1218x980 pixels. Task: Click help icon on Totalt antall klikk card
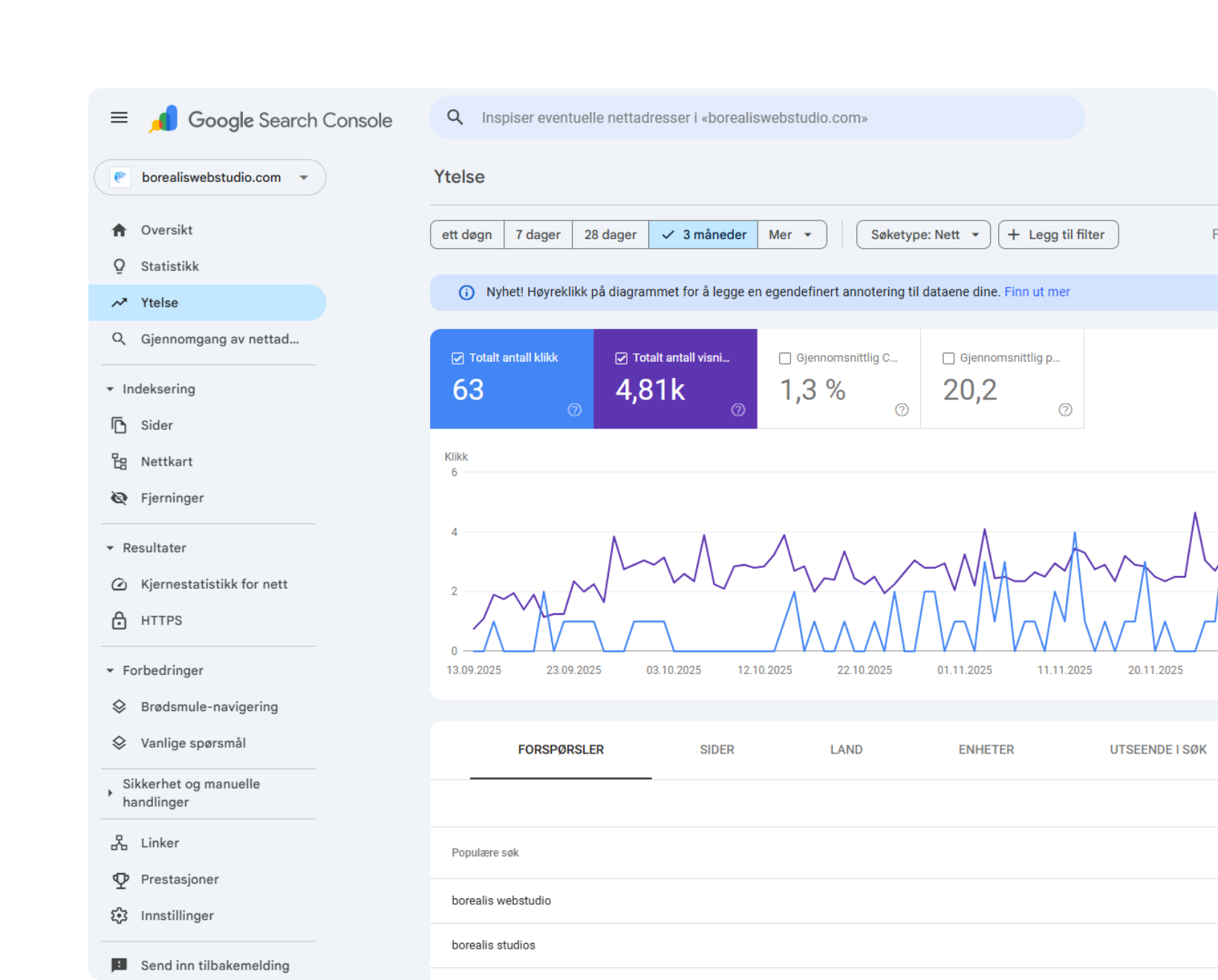[575, 410]
